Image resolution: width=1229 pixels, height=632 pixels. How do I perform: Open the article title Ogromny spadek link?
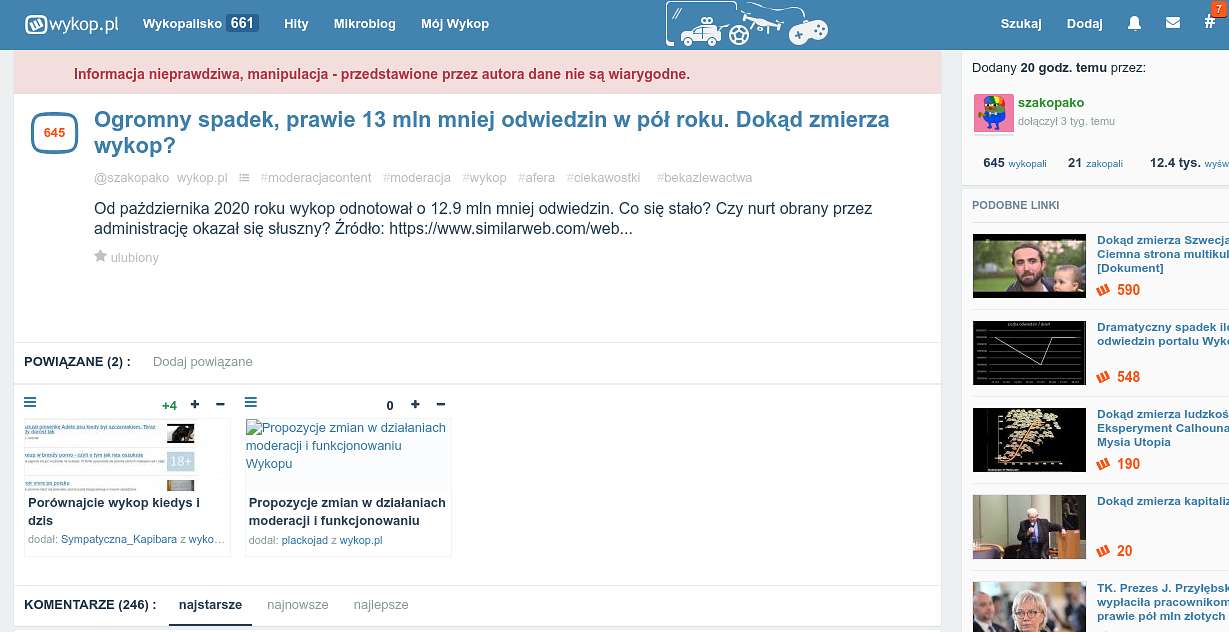491,132
